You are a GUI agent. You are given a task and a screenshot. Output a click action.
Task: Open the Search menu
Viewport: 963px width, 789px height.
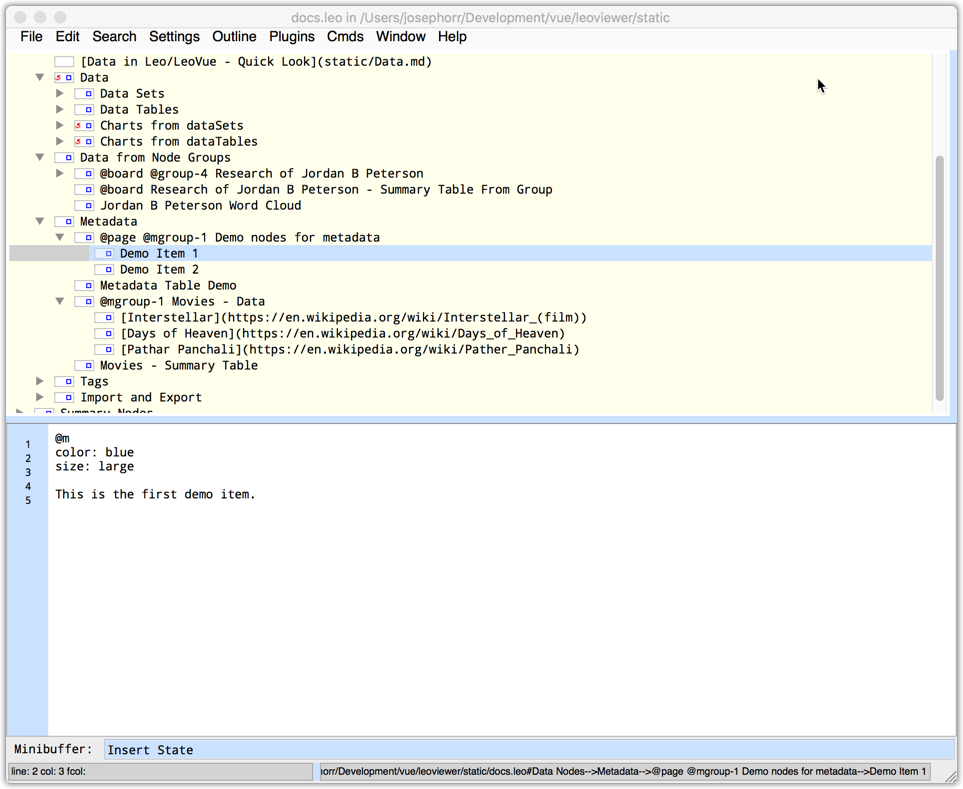click(114, 37)
